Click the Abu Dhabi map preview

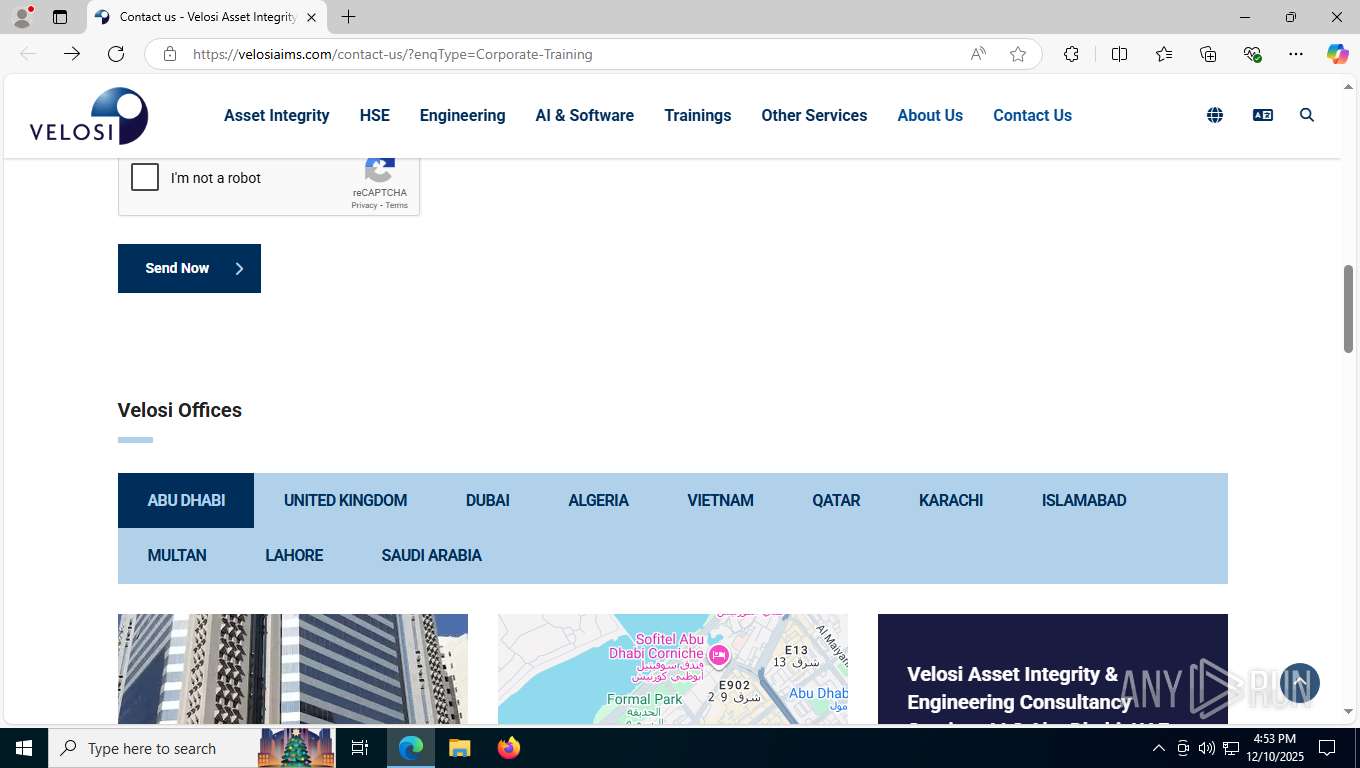pos(673,669)
